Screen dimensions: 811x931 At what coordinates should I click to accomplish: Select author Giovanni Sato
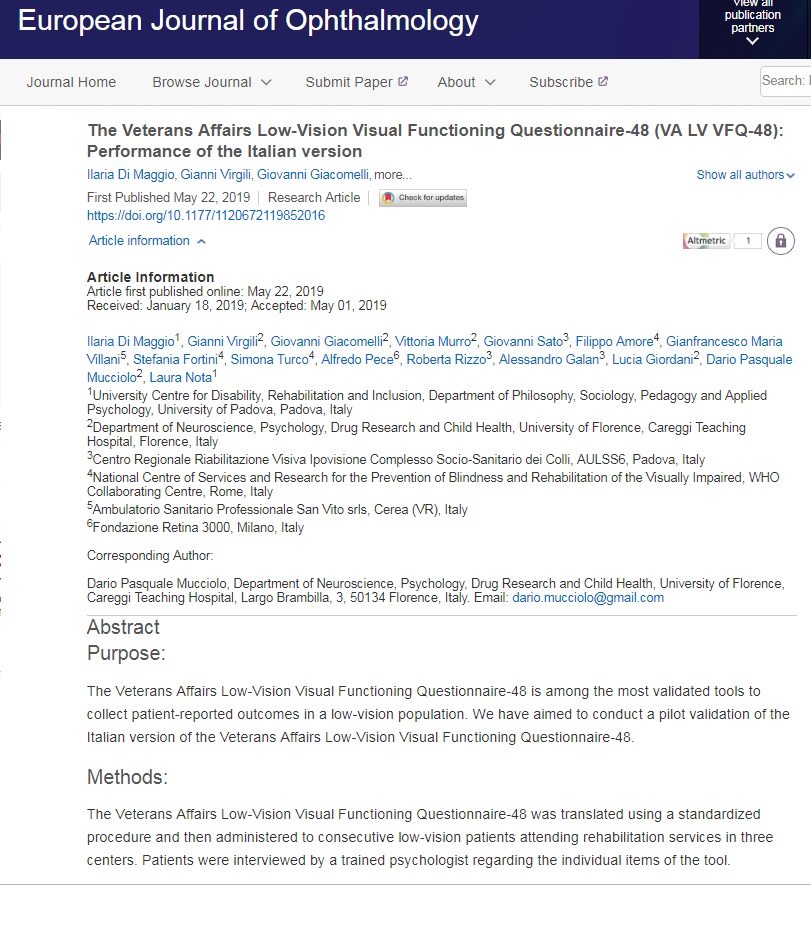pos(523,341)
